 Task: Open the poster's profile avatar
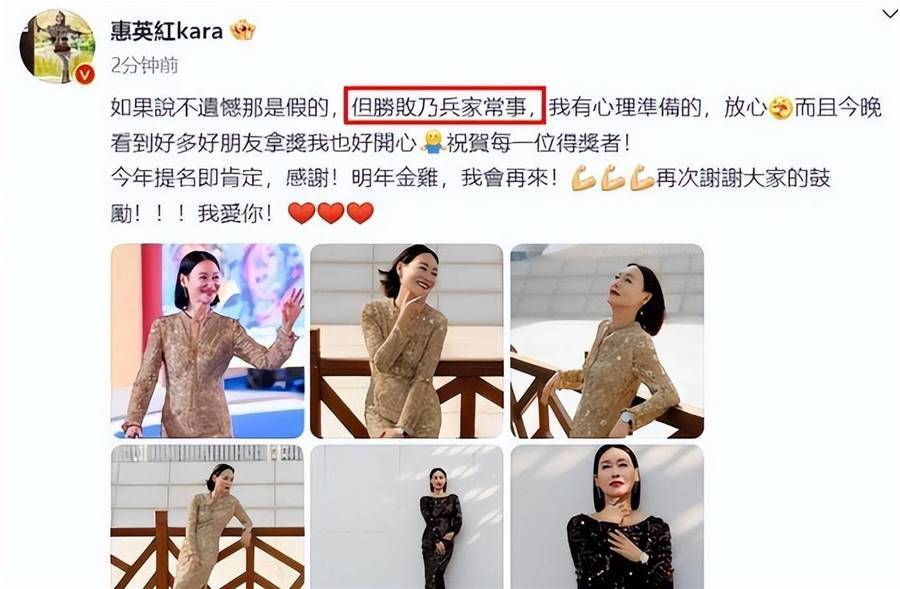57,46
